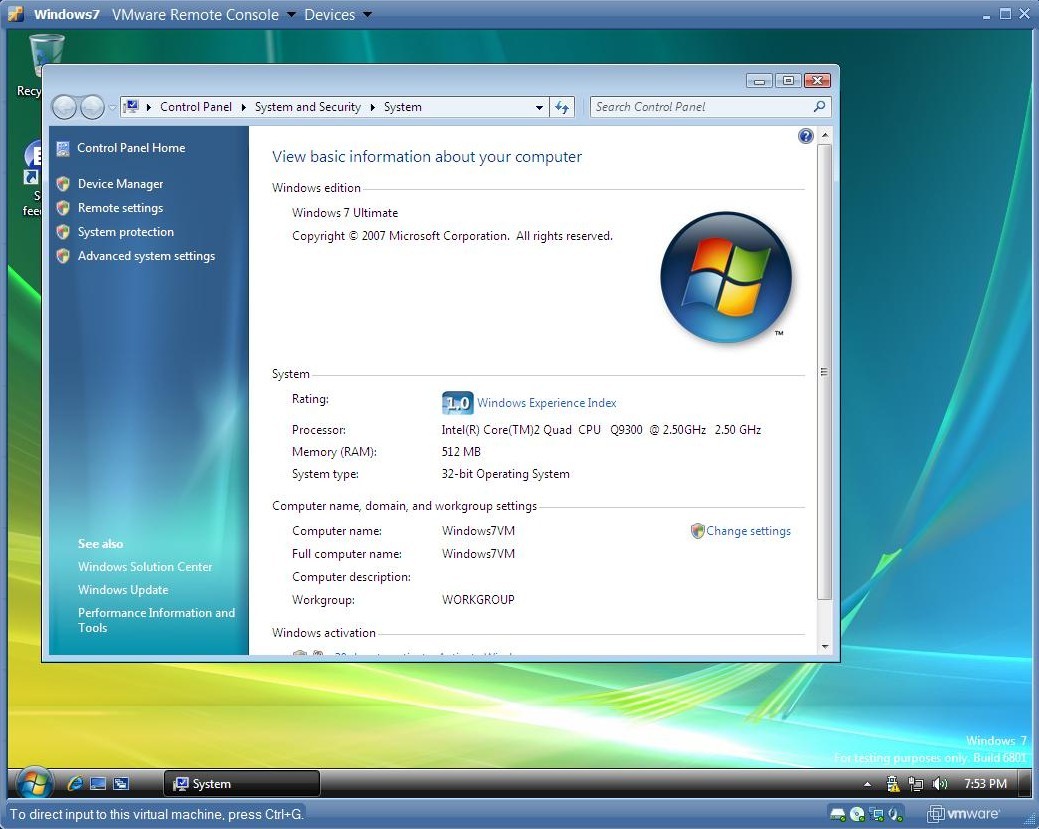This screenshot has width=1039, height=829.
Task: Click inside the Search Control Panel box
Action: point(700,107)
